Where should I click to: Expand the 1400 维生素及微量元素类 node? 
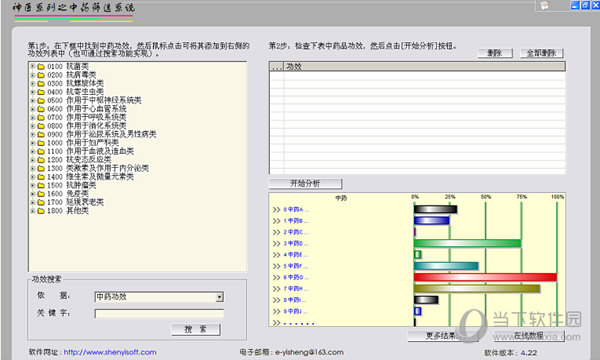(33, 177)
